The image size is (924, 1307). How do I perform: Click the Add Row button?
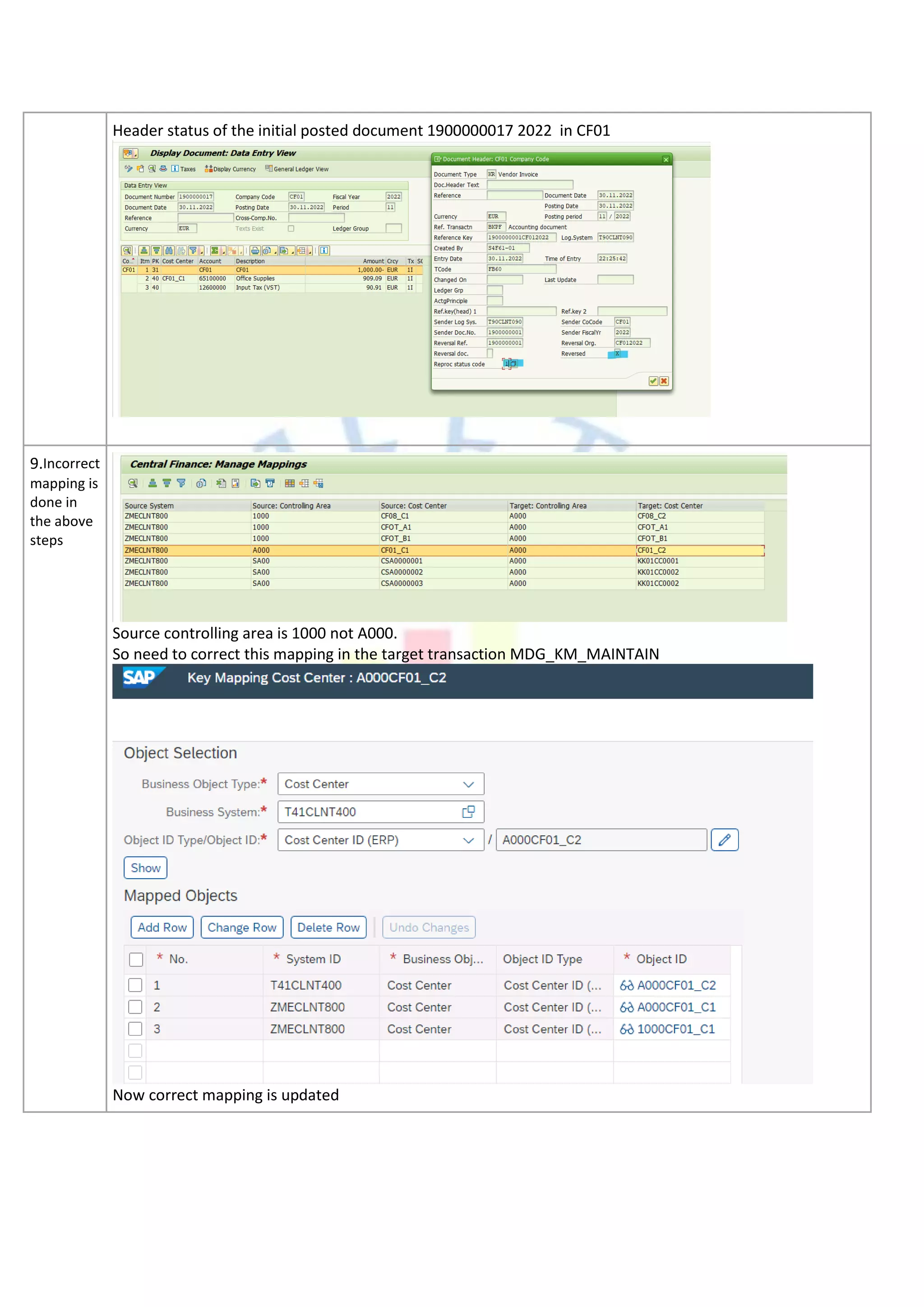[162, 928]
